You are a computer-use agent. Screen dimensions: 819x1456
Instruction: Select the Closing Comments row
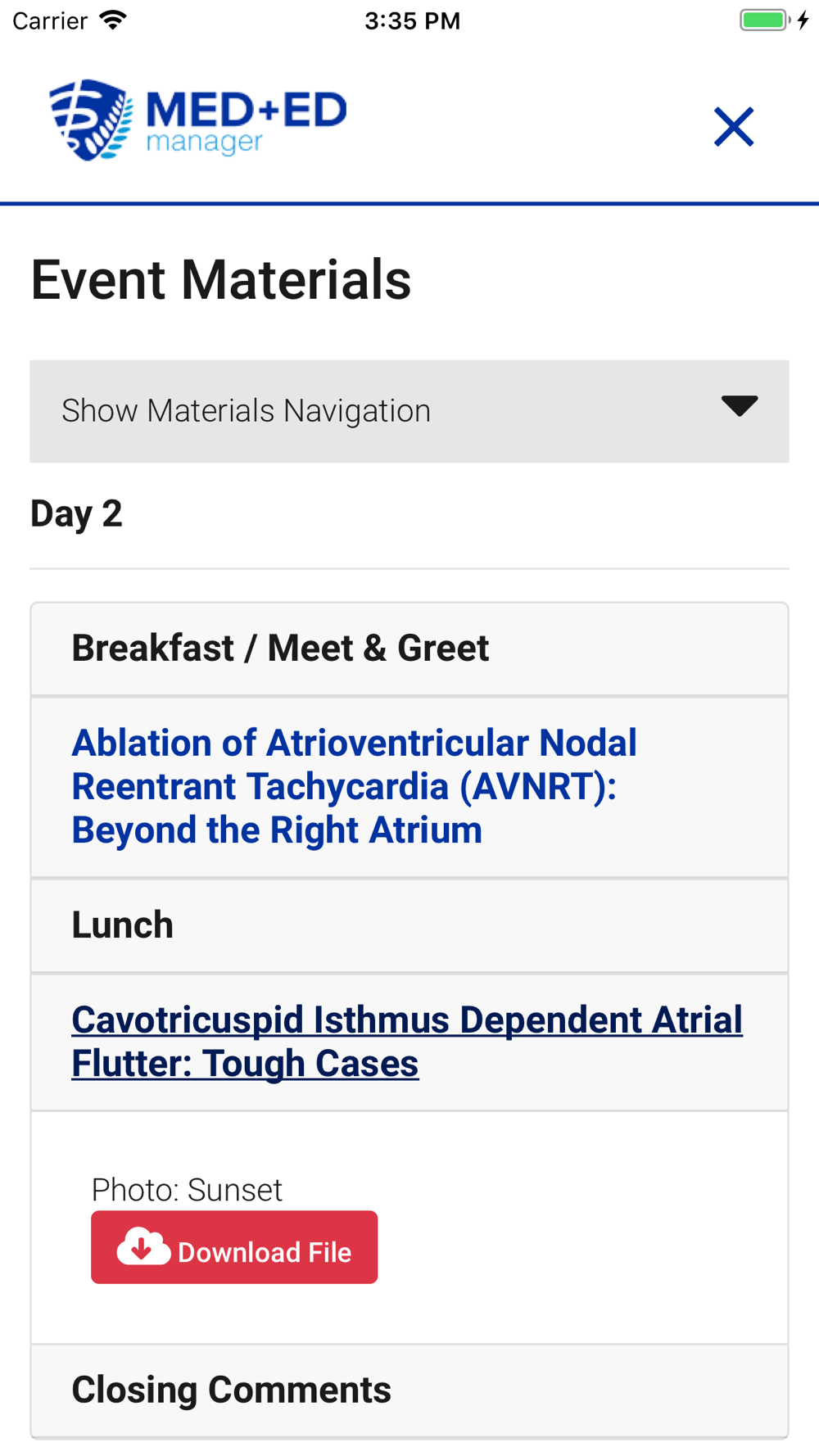pos(409,1390)
